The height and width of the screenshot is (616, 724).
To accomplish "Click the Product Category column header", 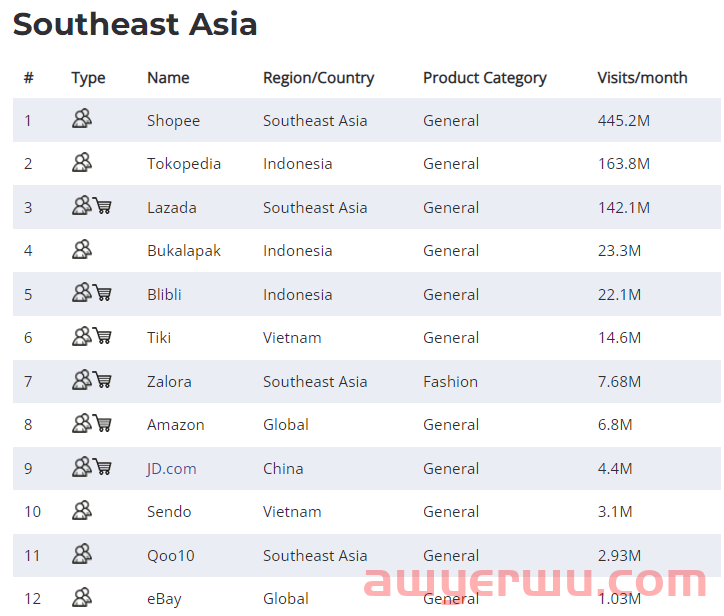I will pyautogui.click(x=485, y=78).
